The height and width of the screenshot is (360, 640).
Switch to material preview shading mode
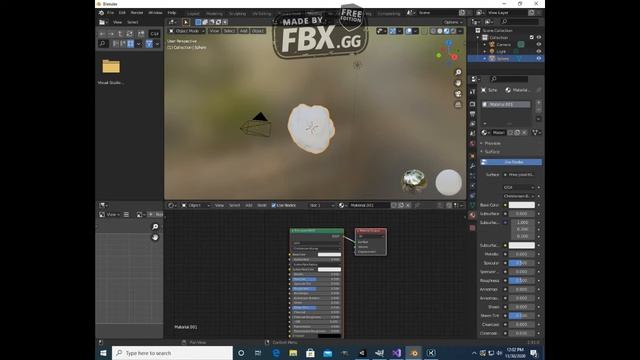447,31
